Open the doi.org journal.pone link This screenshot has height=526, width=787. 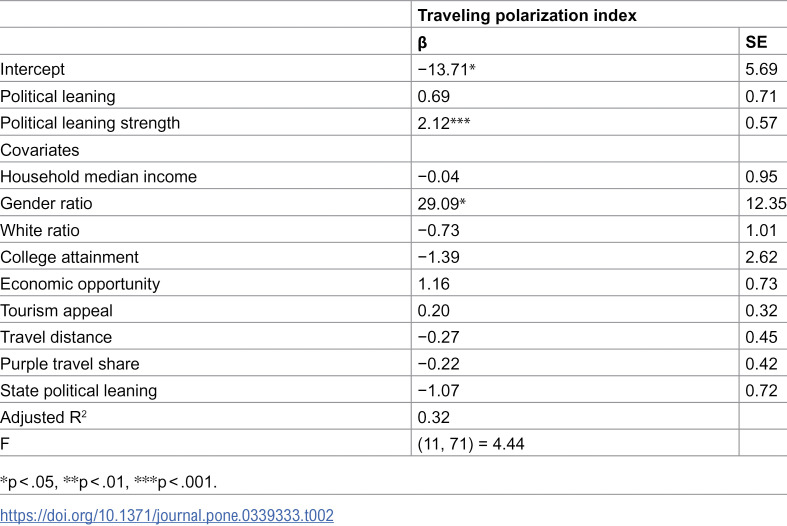coord(167,515)
